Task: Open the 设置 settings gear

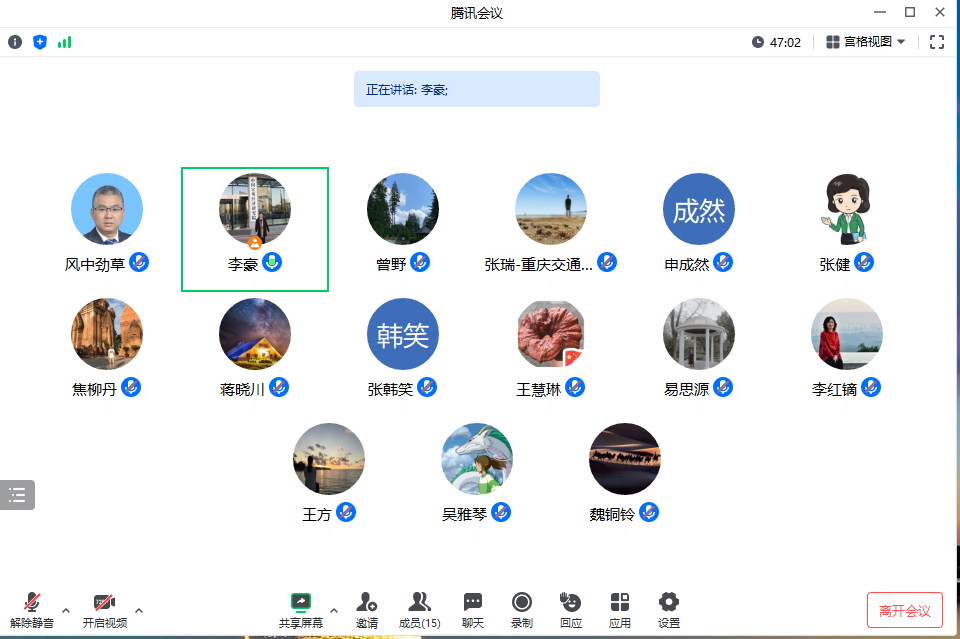Action: (x=669, y=608)
